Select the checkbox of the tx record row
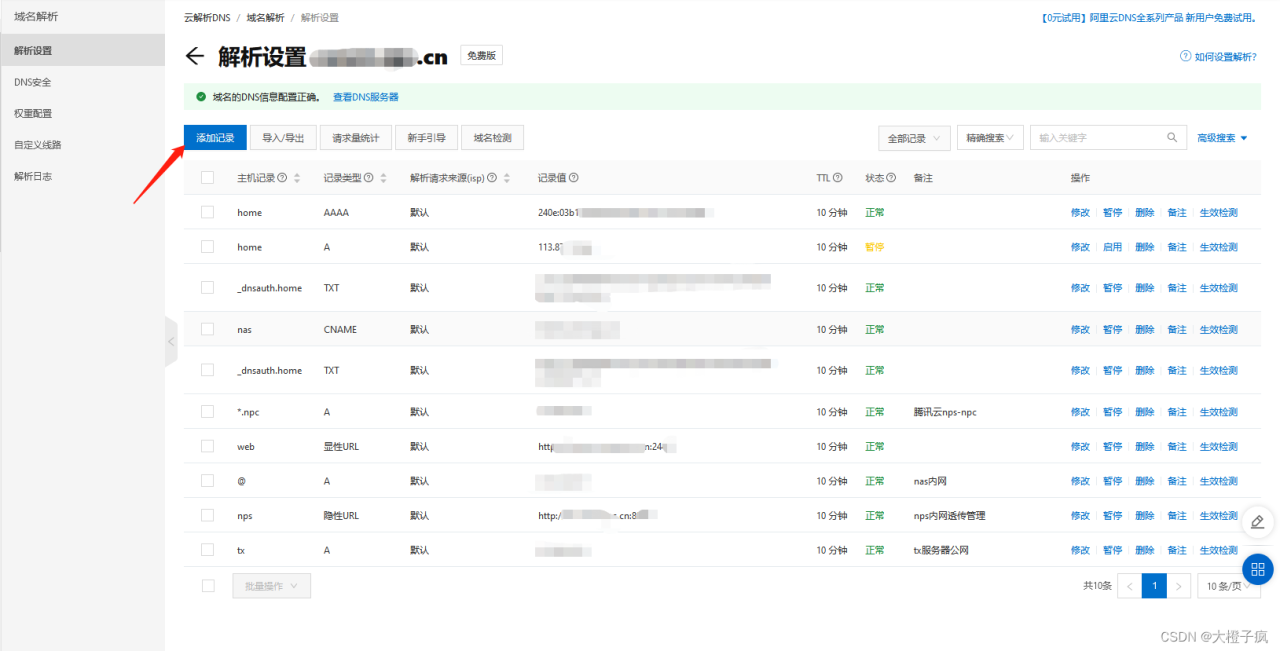 (207, 549)
